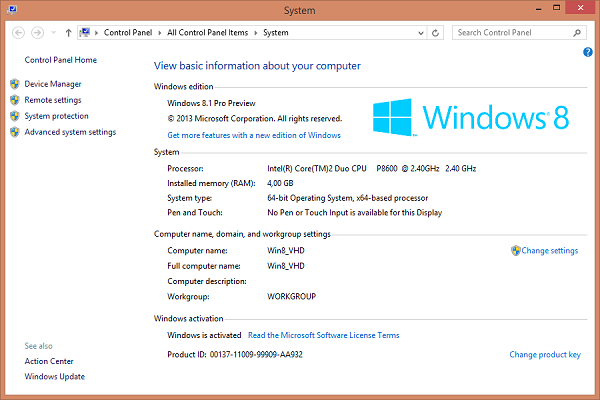Open System protection
The height and width of the screenshot is (400, 600).
[56, 116]
